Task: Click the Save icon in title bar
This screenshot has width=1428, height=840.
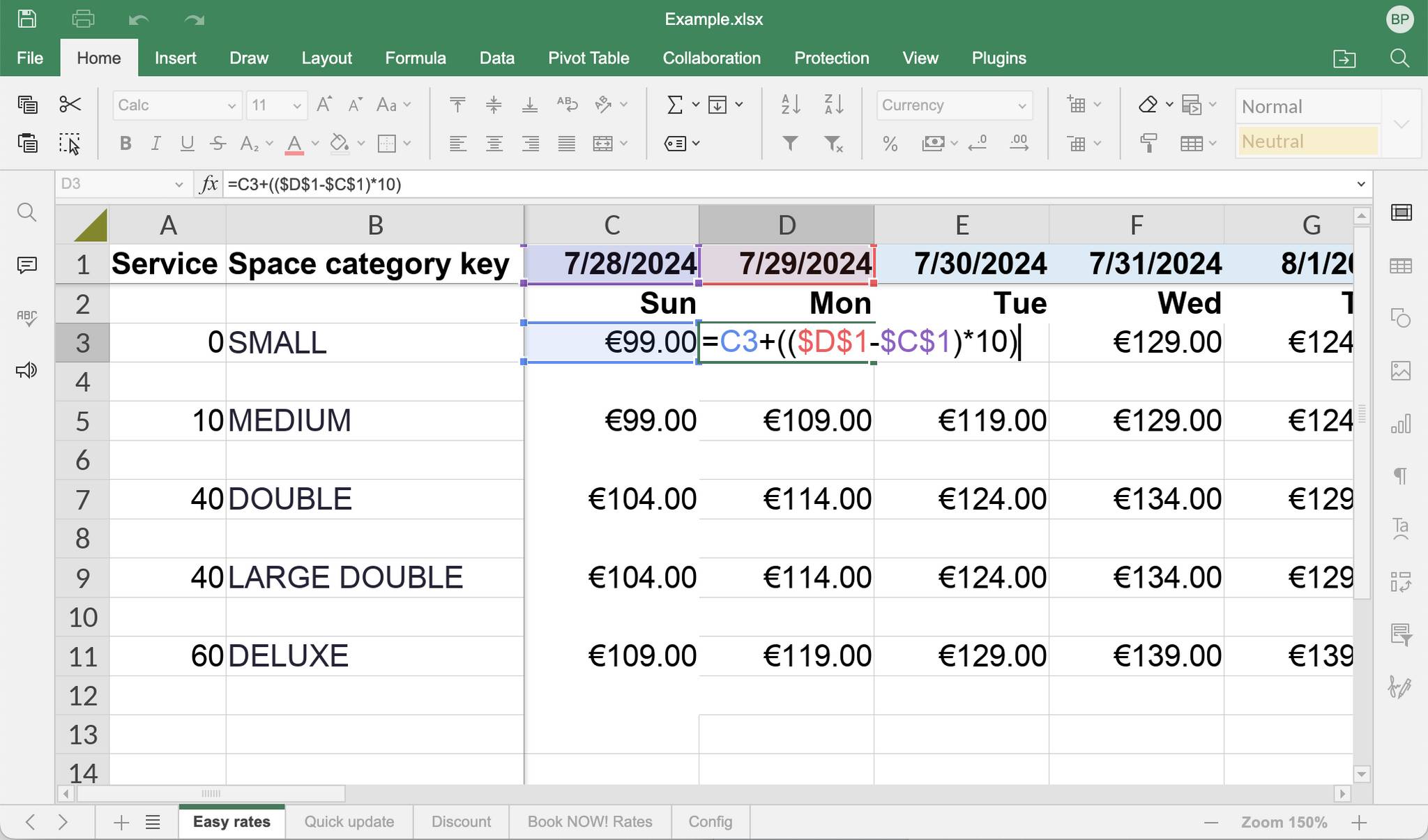Action: click(x=26, y=19)
